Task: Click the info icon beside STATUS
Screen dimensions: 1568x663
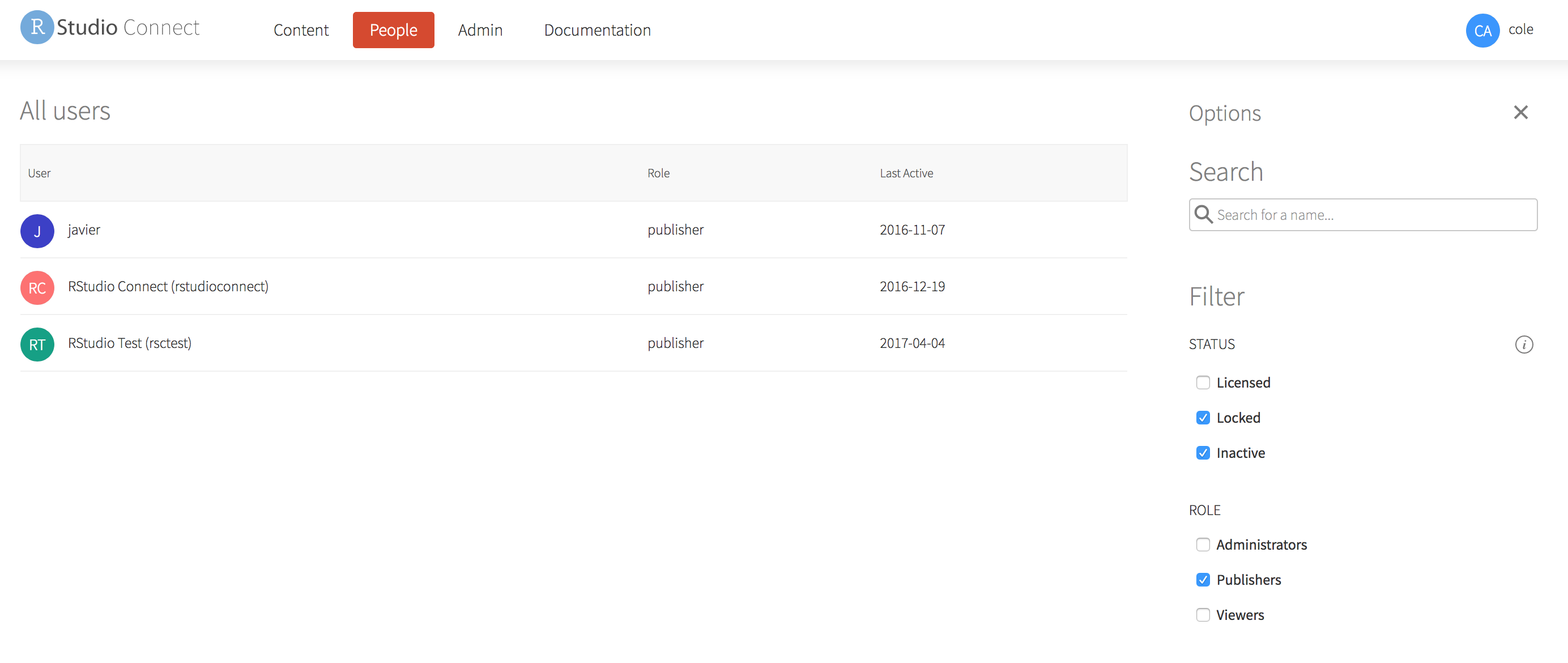Action: 1525,345
